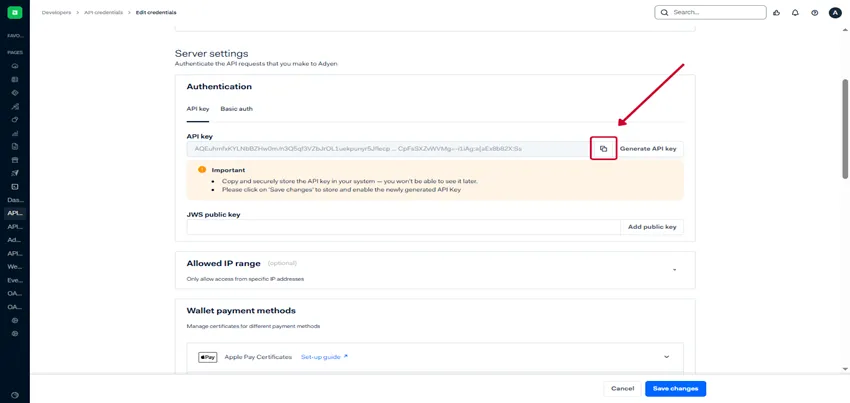Go to Developers breadcrumb

(56, 12)
